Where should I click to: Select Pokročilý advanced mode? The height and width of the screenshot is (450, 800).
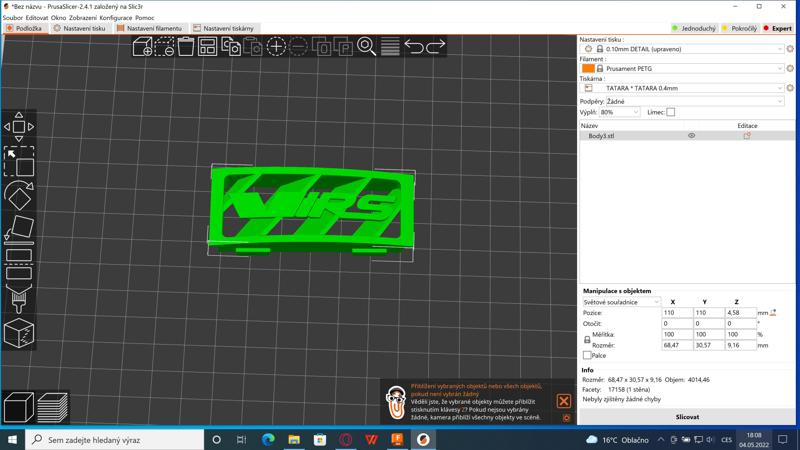[x=739, y=29]
